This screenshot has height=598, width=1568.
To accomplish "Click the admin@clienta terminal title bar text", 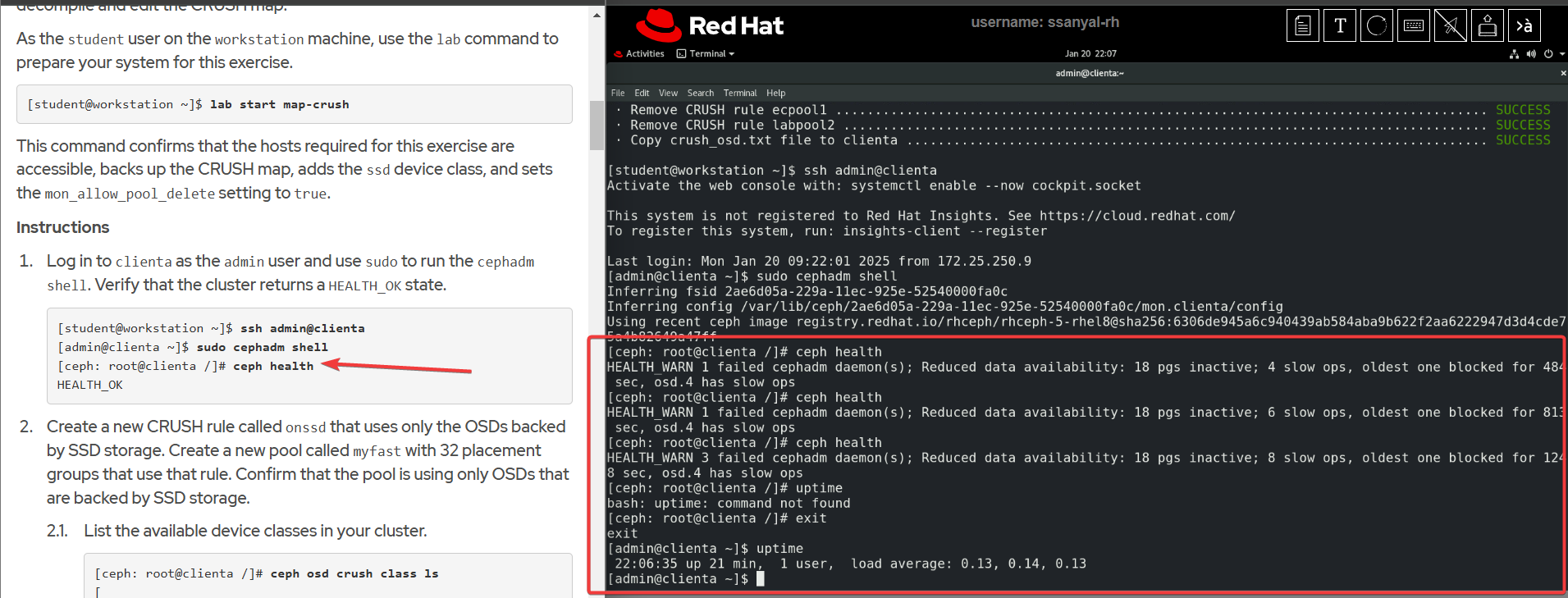I will pos(1090,73).
